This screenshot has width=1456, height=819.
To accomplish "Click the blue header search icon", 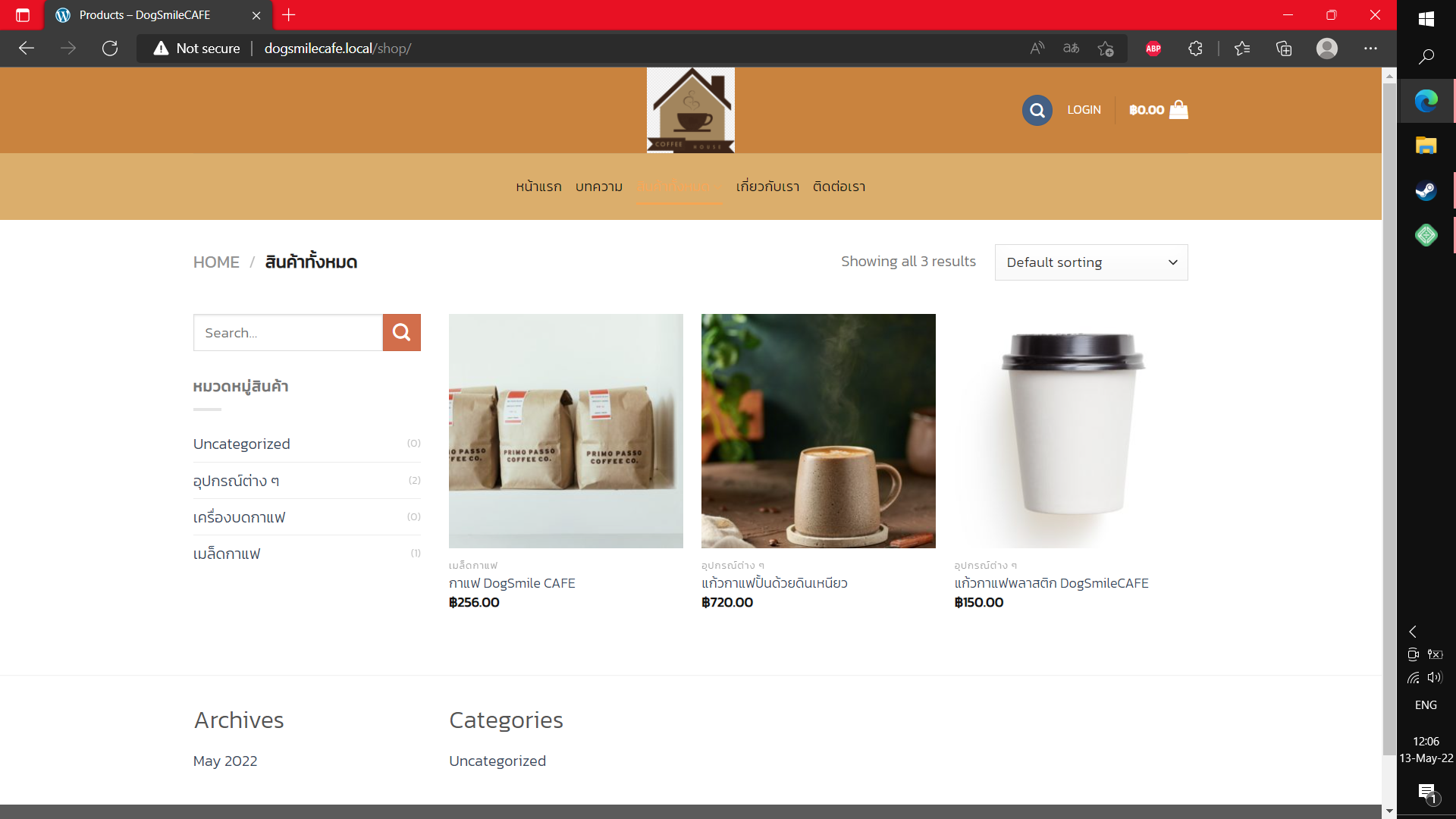I will tap(1037, 111).
